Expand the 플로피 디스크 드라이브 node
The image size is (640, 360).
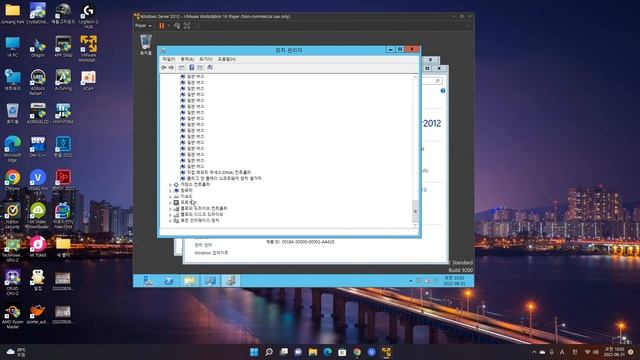(170, 215)
